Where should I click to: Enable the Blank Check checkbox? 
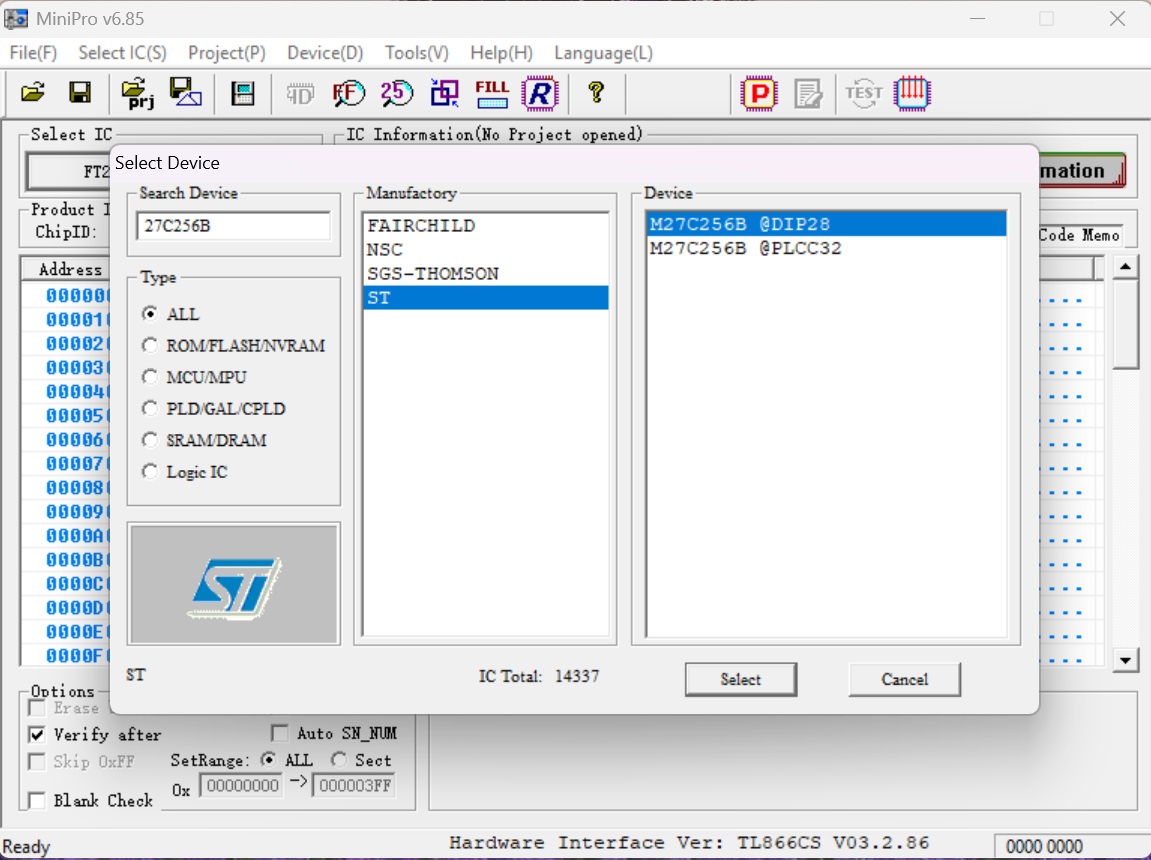[x=37, y=800]
